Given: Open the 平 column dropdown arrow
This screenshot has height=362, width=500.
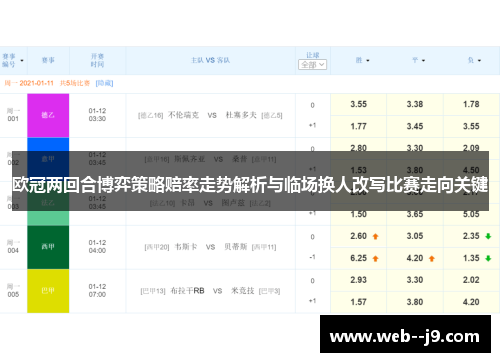Looking at the screenshot, I should point(423,61).
